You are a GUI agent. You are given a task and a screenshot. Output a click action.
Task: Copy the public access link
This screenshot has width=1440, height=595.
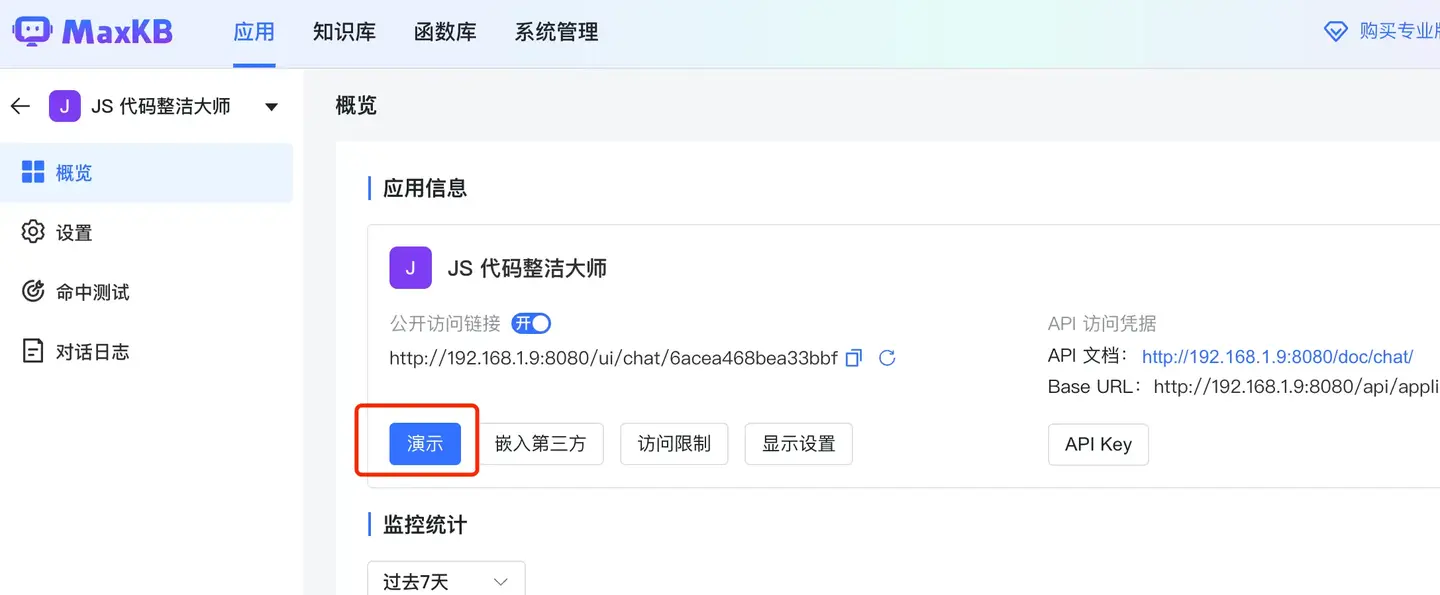coord(853,357)
